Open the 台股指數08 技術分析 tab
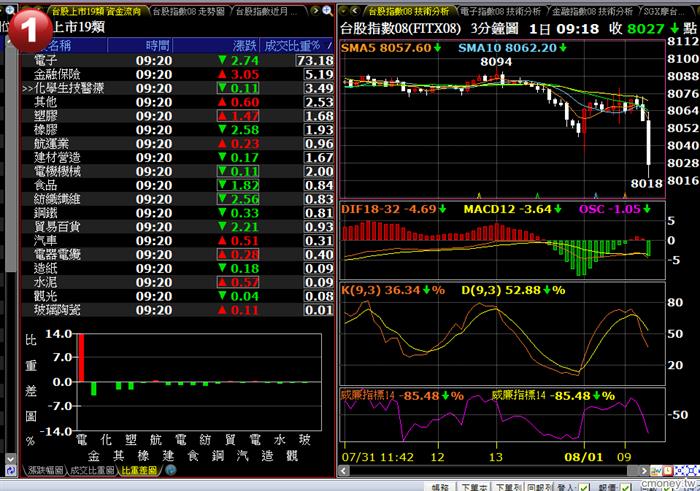700x491 pixels. pyautogui.click(x=408, y=11)
